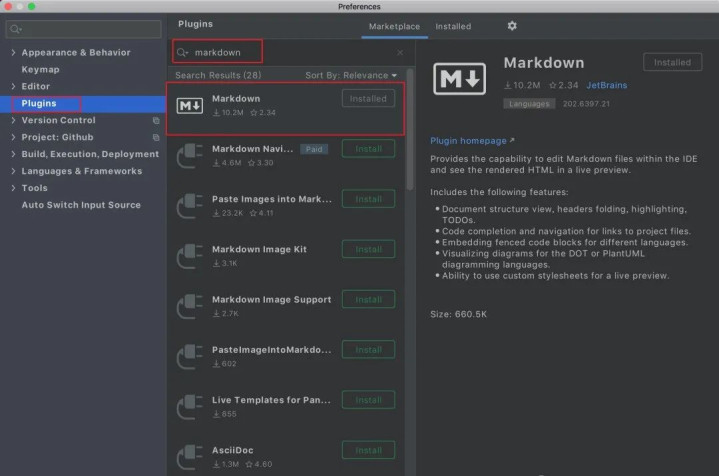
Task: Switch to the Installed tab
Action: (455, 25)
